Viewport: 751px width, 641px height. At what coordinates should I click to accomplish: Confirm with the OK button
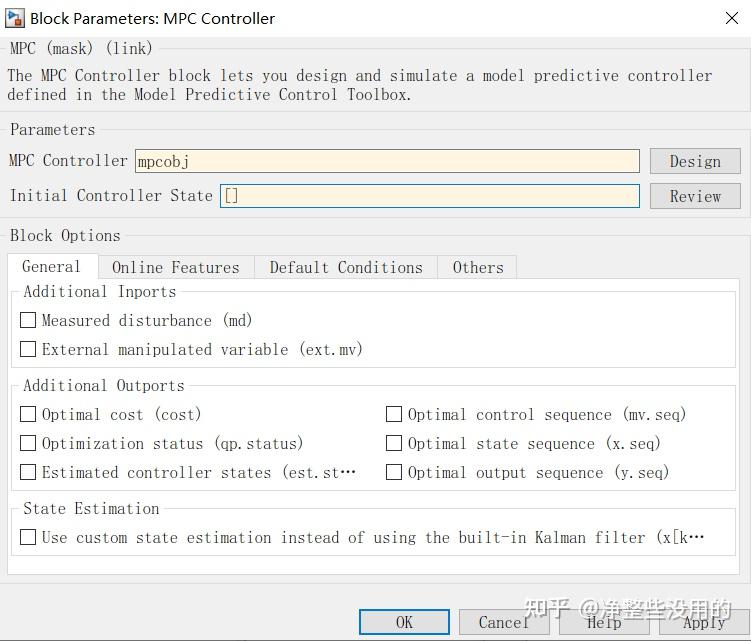tap(404, 622)
